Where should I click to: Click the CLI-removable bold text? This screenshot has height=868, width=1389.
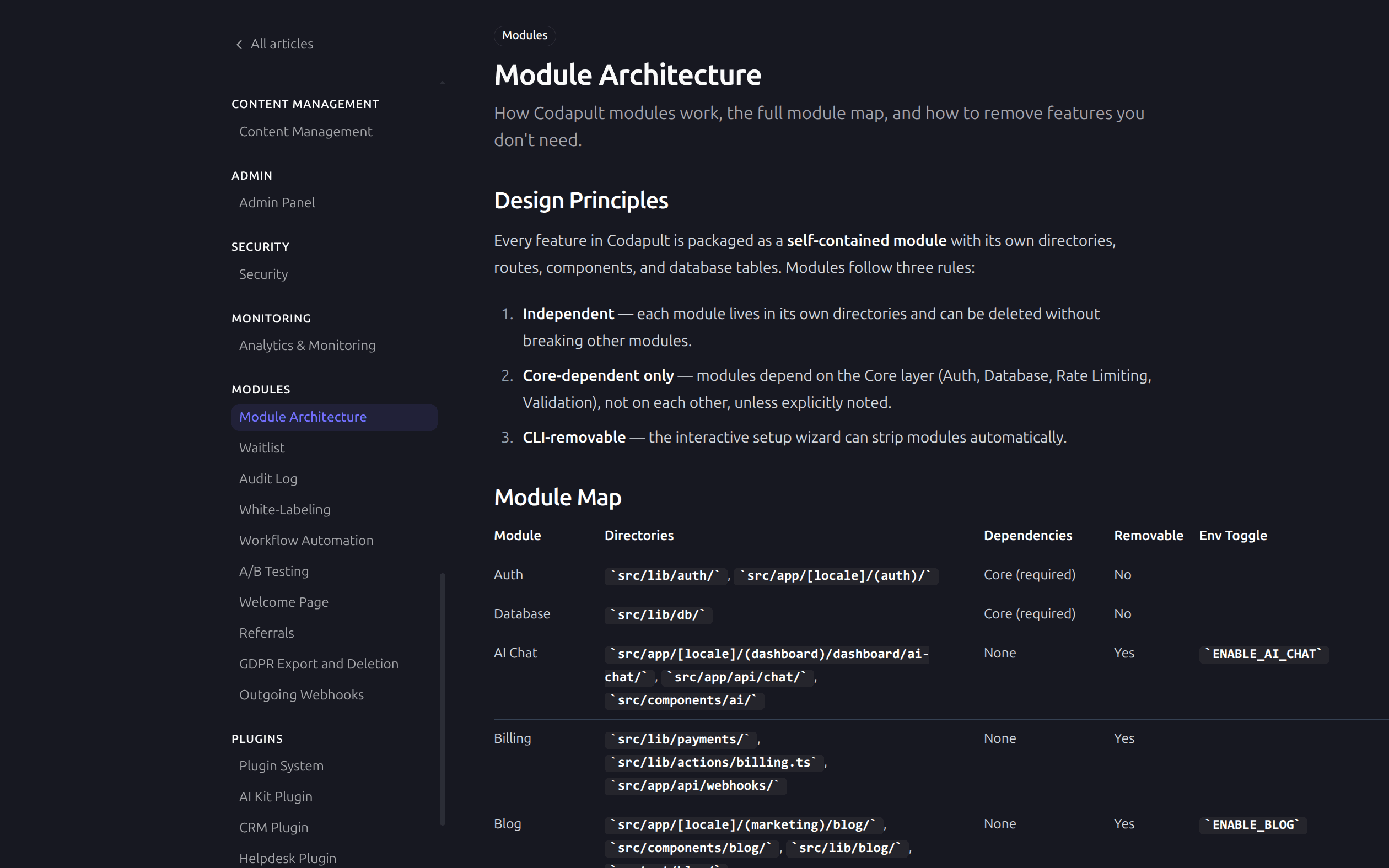574,438
